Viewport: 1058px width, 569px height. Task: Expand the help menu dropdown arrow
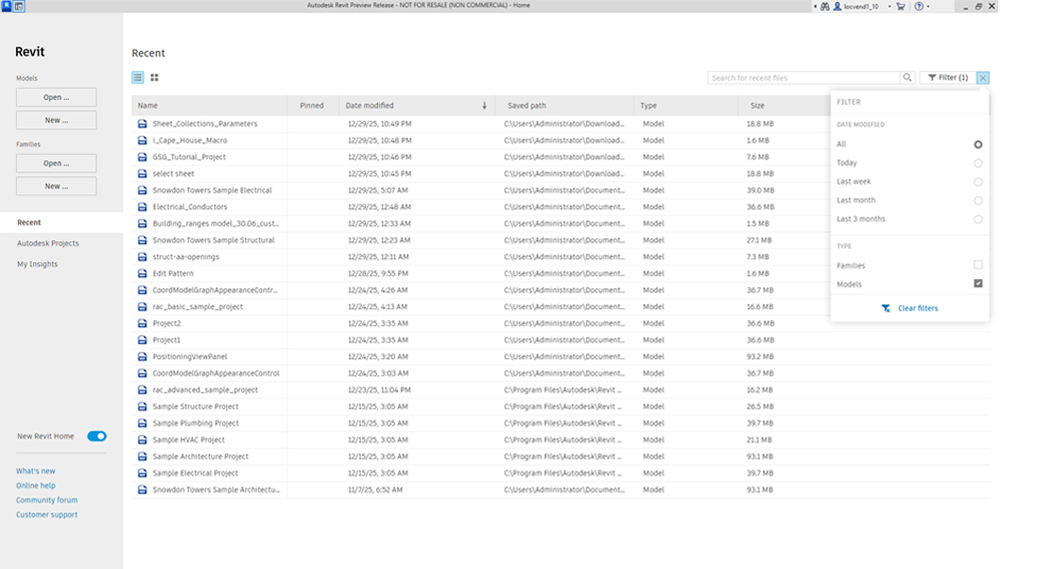928,6
